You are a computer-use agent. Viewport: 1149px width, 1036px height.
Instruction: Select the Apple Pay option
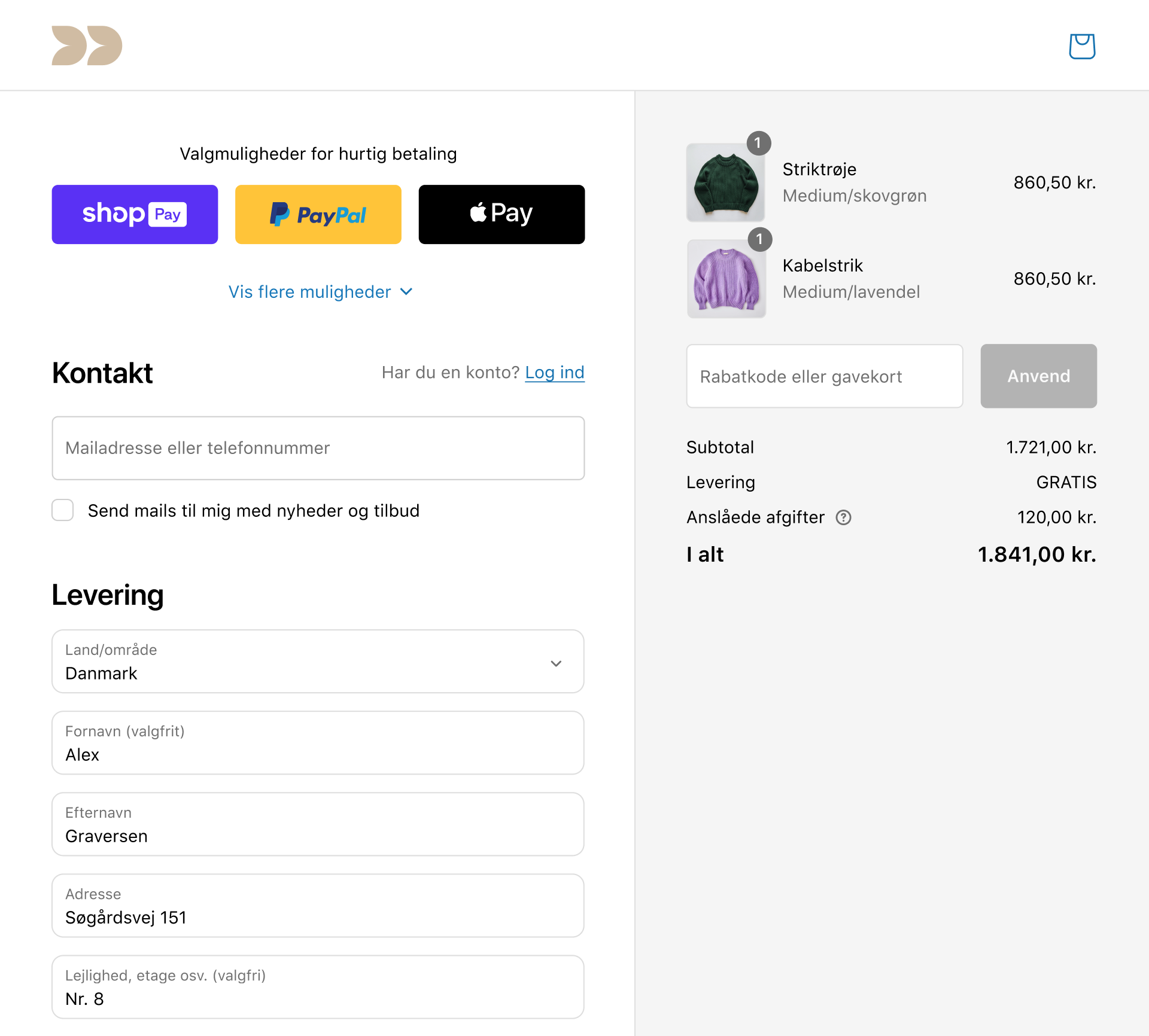point(501,214)
